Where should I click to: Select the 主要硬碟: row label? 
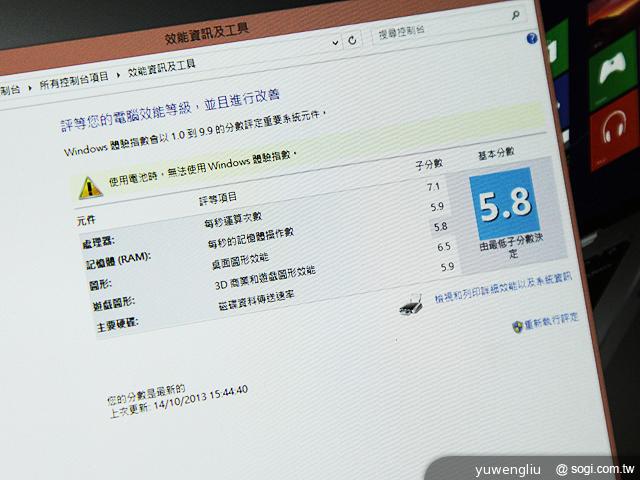tap(118, 325)
